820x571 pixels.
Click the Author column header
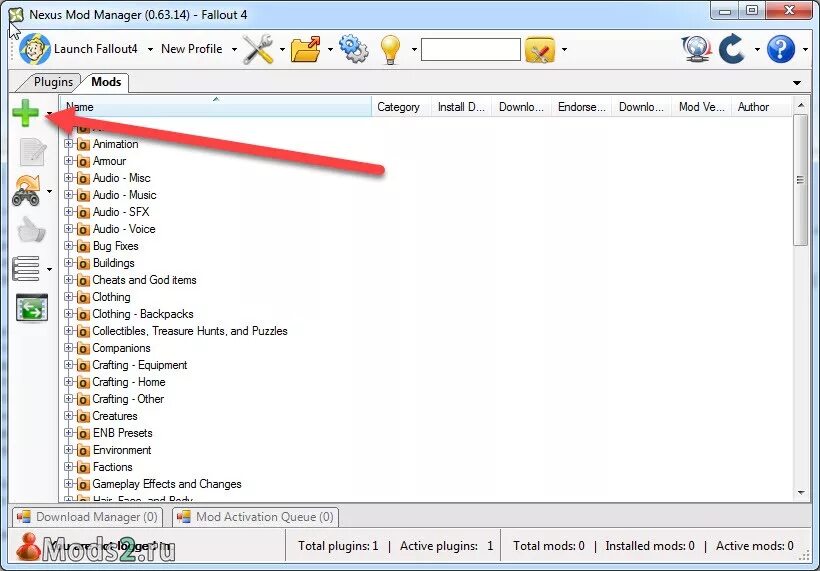[761, 107]
